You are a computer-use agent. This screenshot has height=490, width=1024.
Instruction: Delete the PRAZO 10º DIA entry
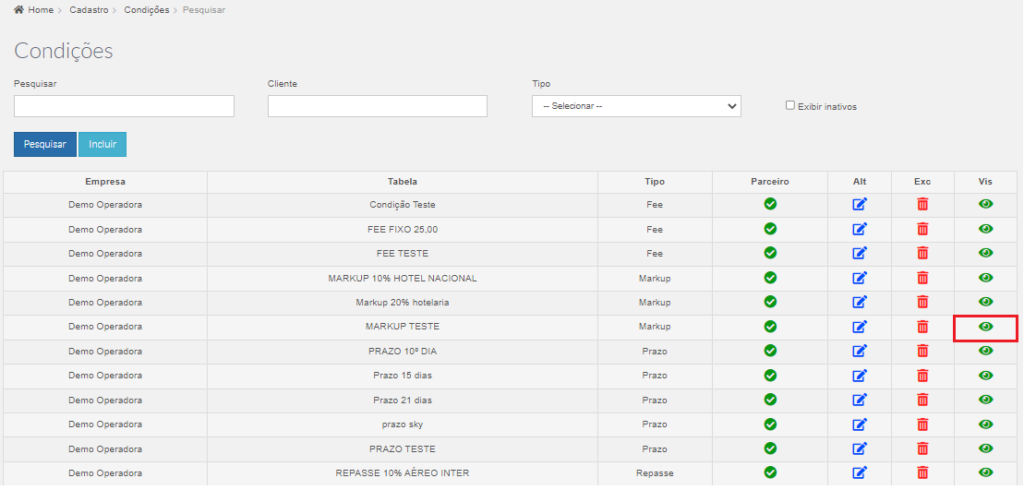point(922,351)
